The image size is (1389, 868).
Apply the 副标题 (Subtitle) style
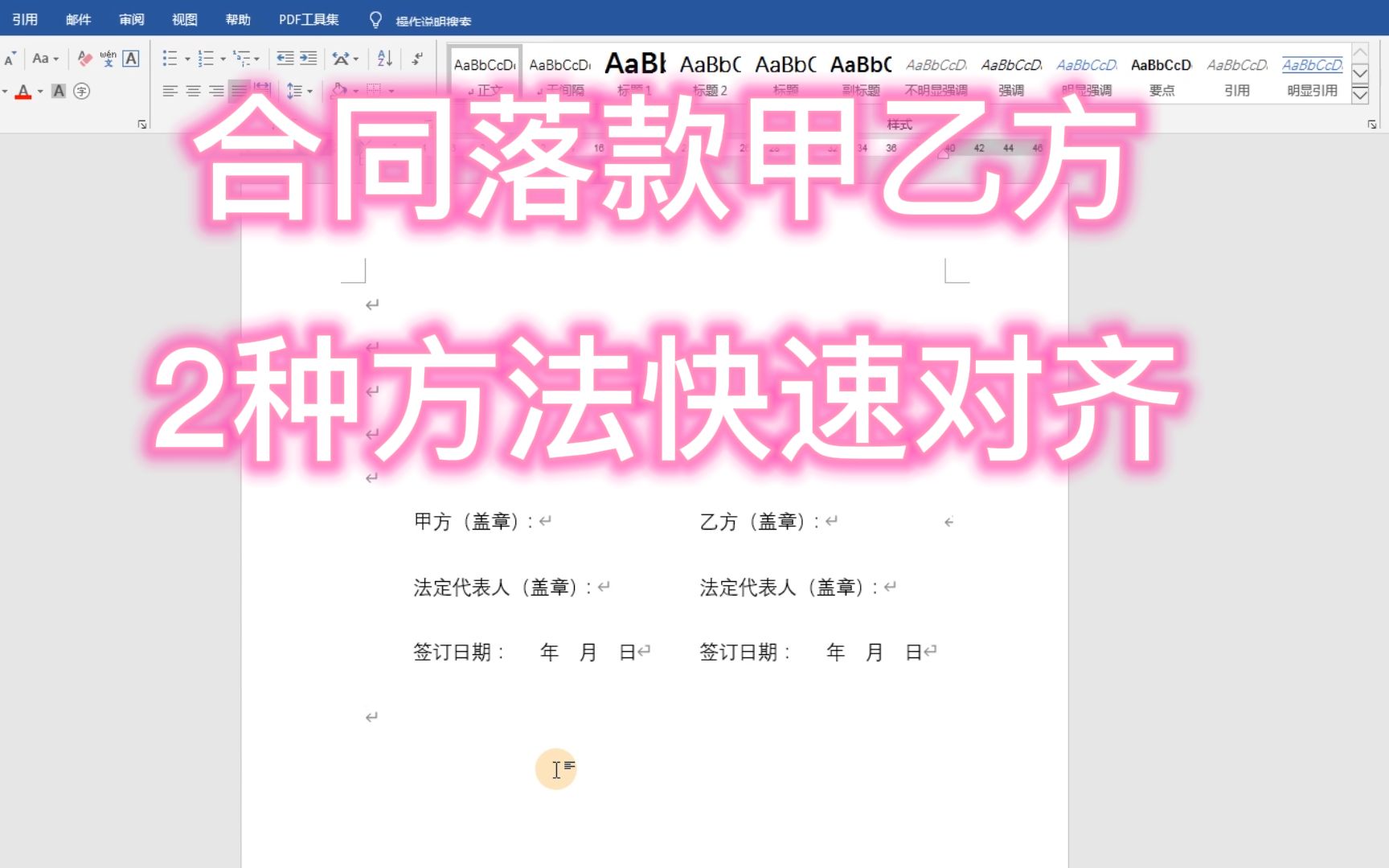point(861,74)
